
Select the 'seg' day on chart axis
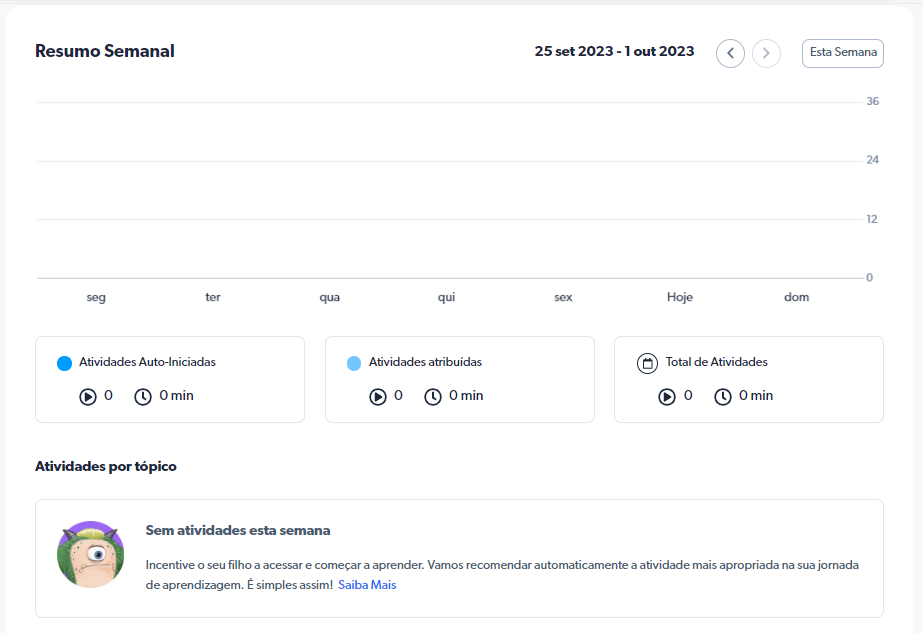click(96, 297)
